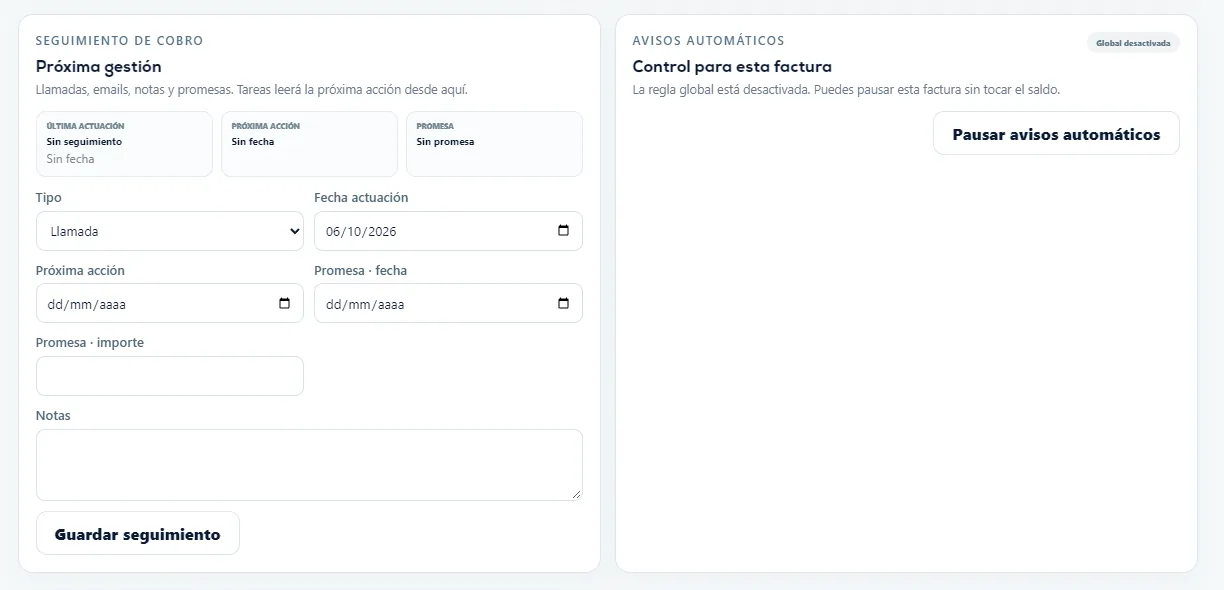
Task: Click the Próxima acción date field placeholder
Action: [x=87, y=304]
